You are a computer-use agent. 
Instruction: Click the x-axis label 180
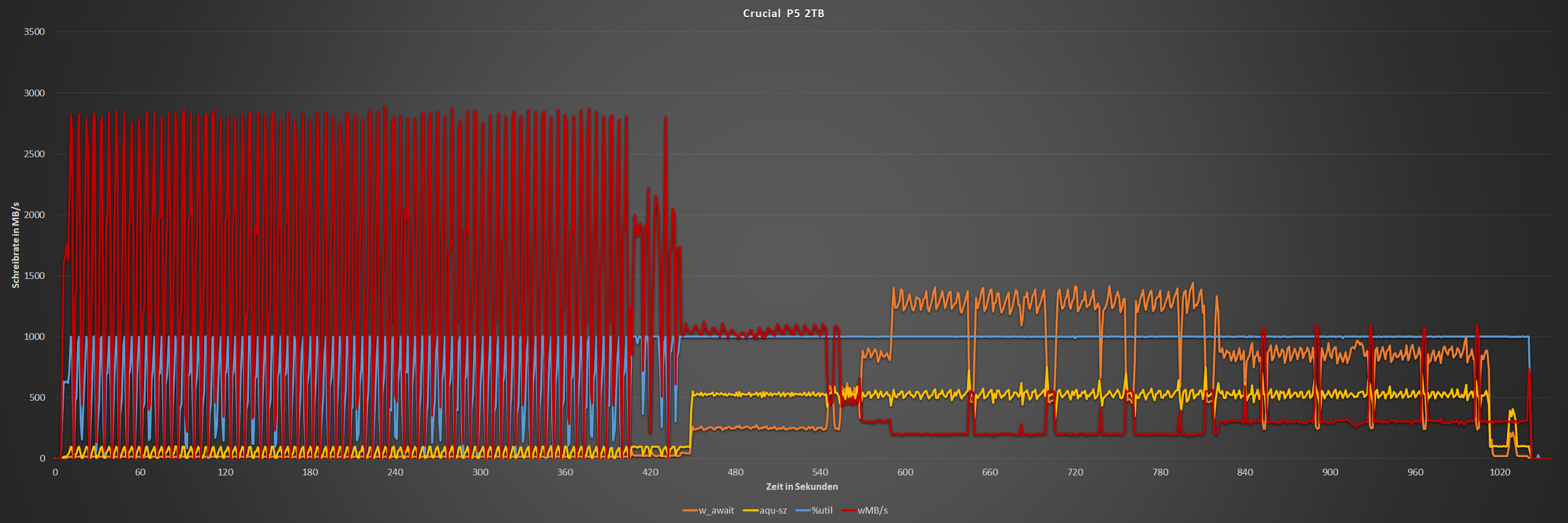pyautogui.click(x=310, y=472)
